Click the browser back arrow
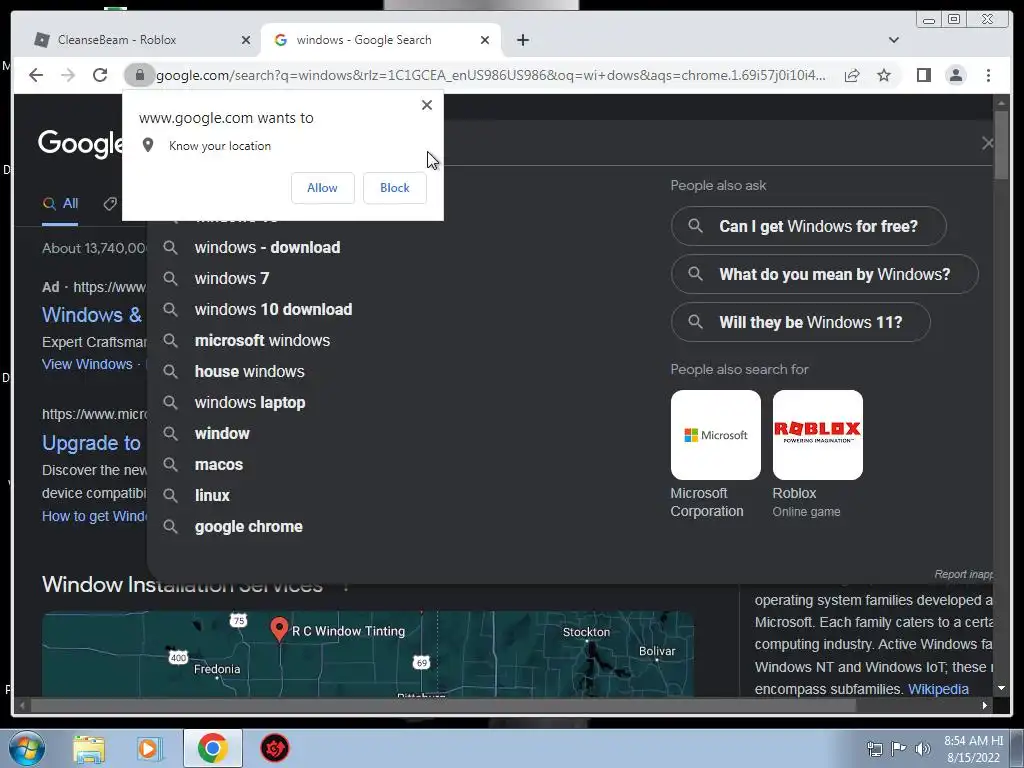The image size is (1024, 768). pos(36,75)
